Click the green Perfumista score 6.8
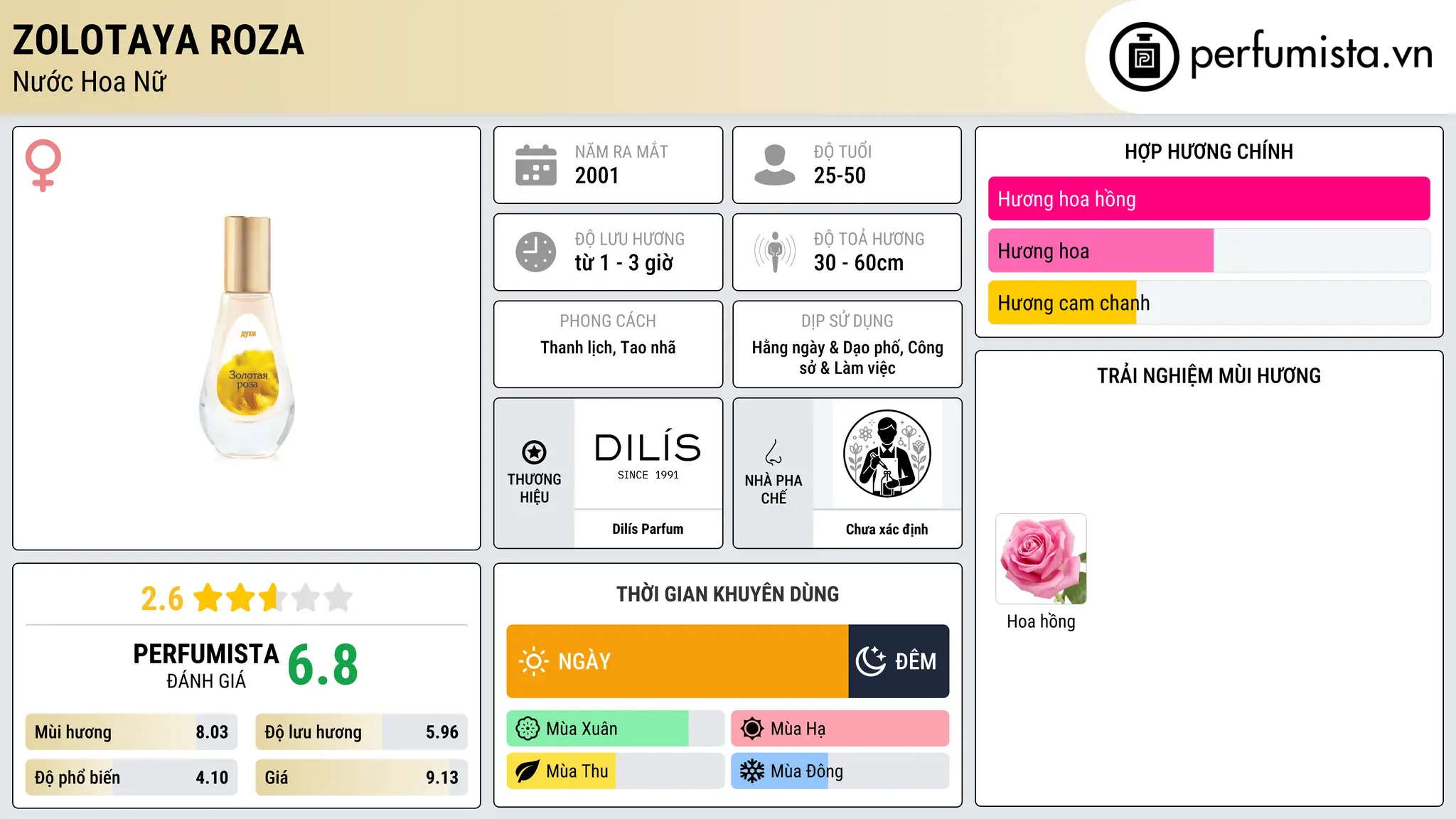1456x819 pixels. 323,665
